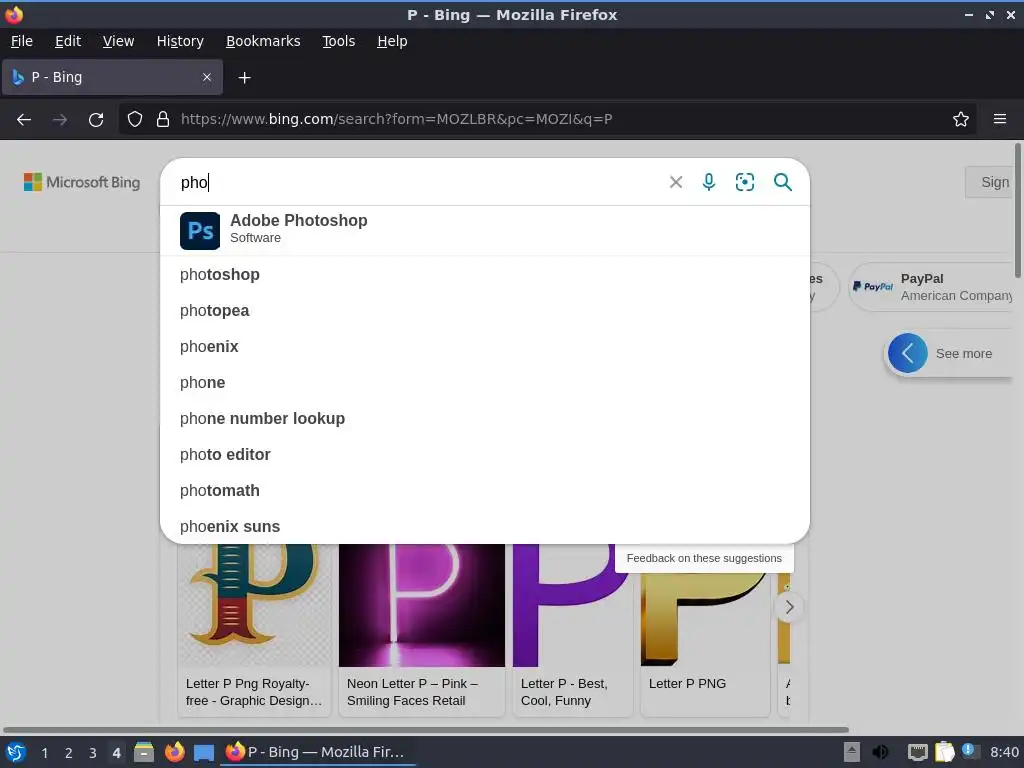Open the Edit menu
Image resolution: width=1024 pixels, height=768 pixels.
[68, 41]
